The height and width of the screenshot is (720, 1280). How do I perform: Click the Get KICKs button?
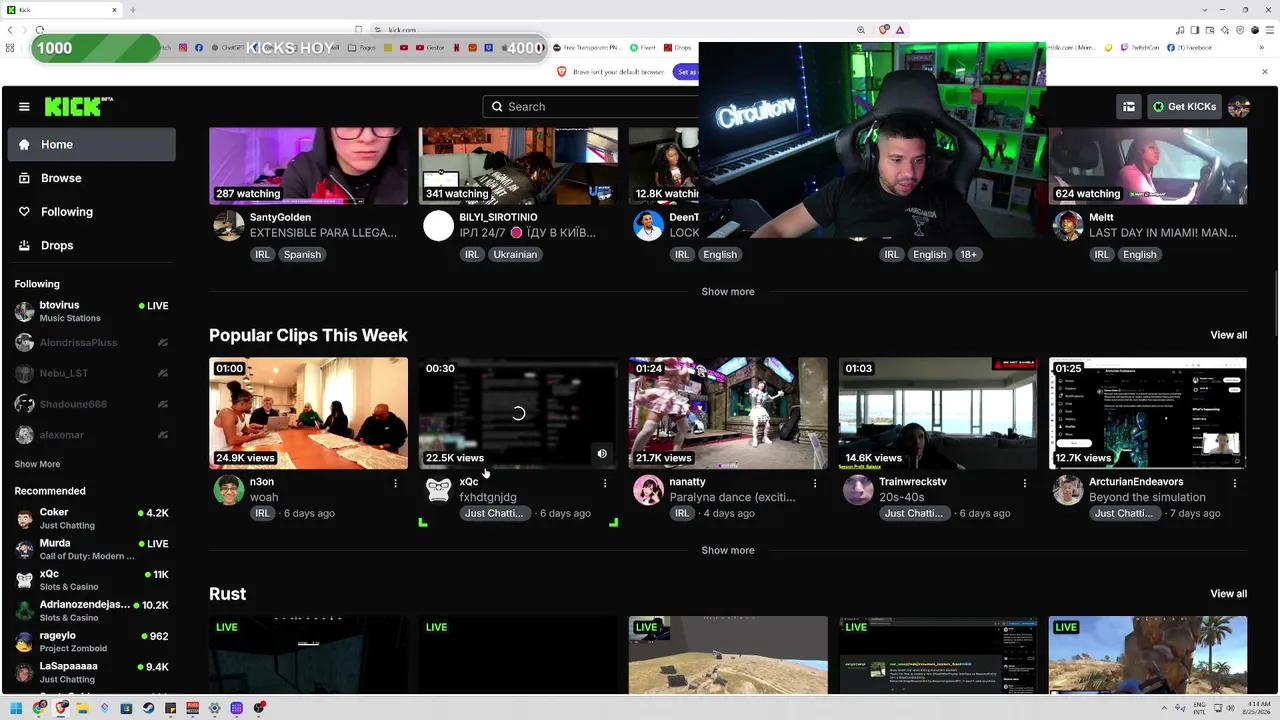click(x=1184, y=107)
